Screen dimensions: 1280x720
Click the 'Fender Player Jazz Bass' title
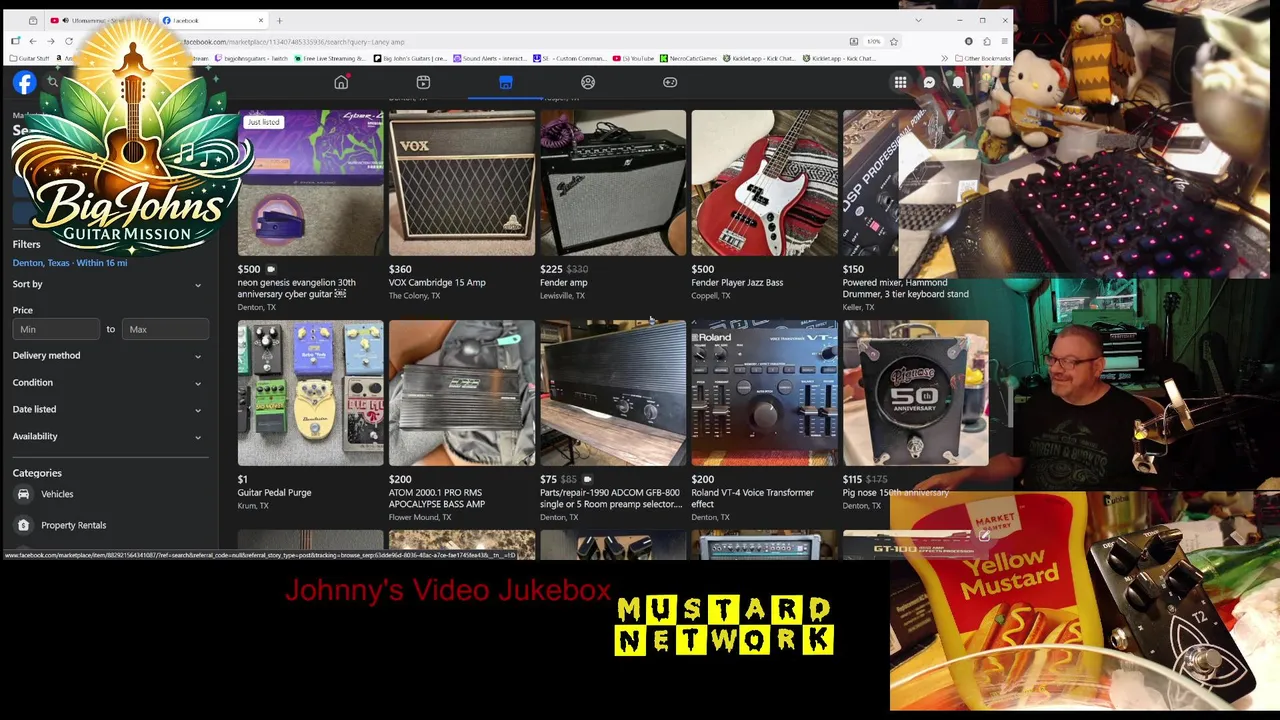pyautogui.click(x=737, y=283)
